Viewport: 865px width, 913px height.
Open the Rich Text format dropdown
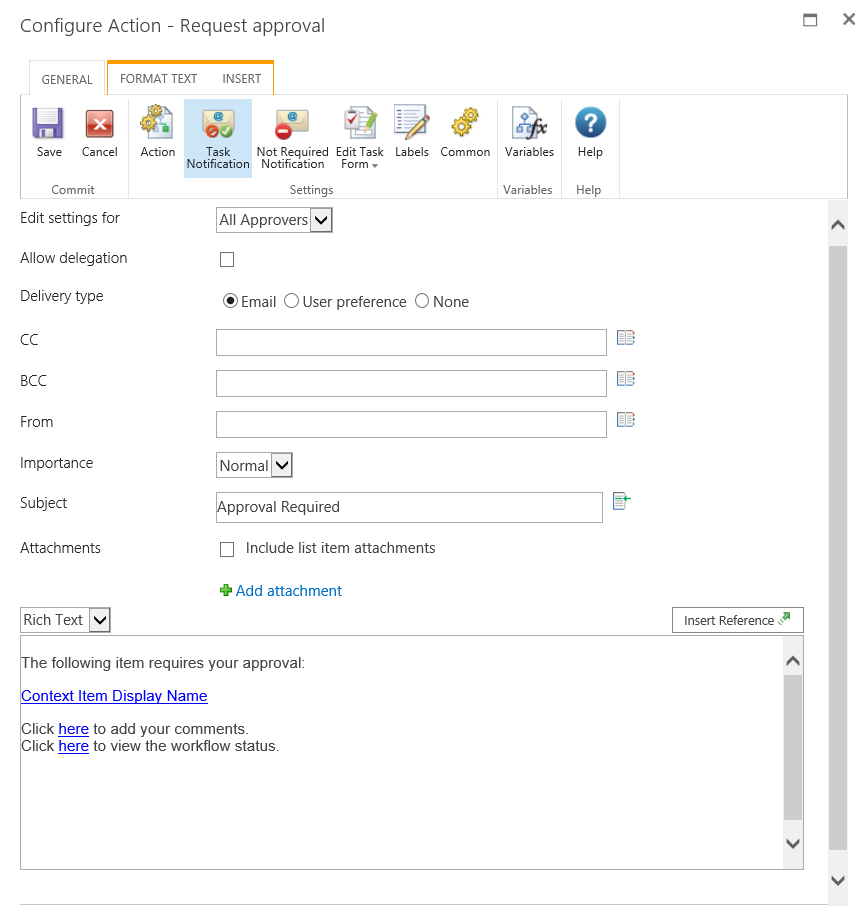66,620
